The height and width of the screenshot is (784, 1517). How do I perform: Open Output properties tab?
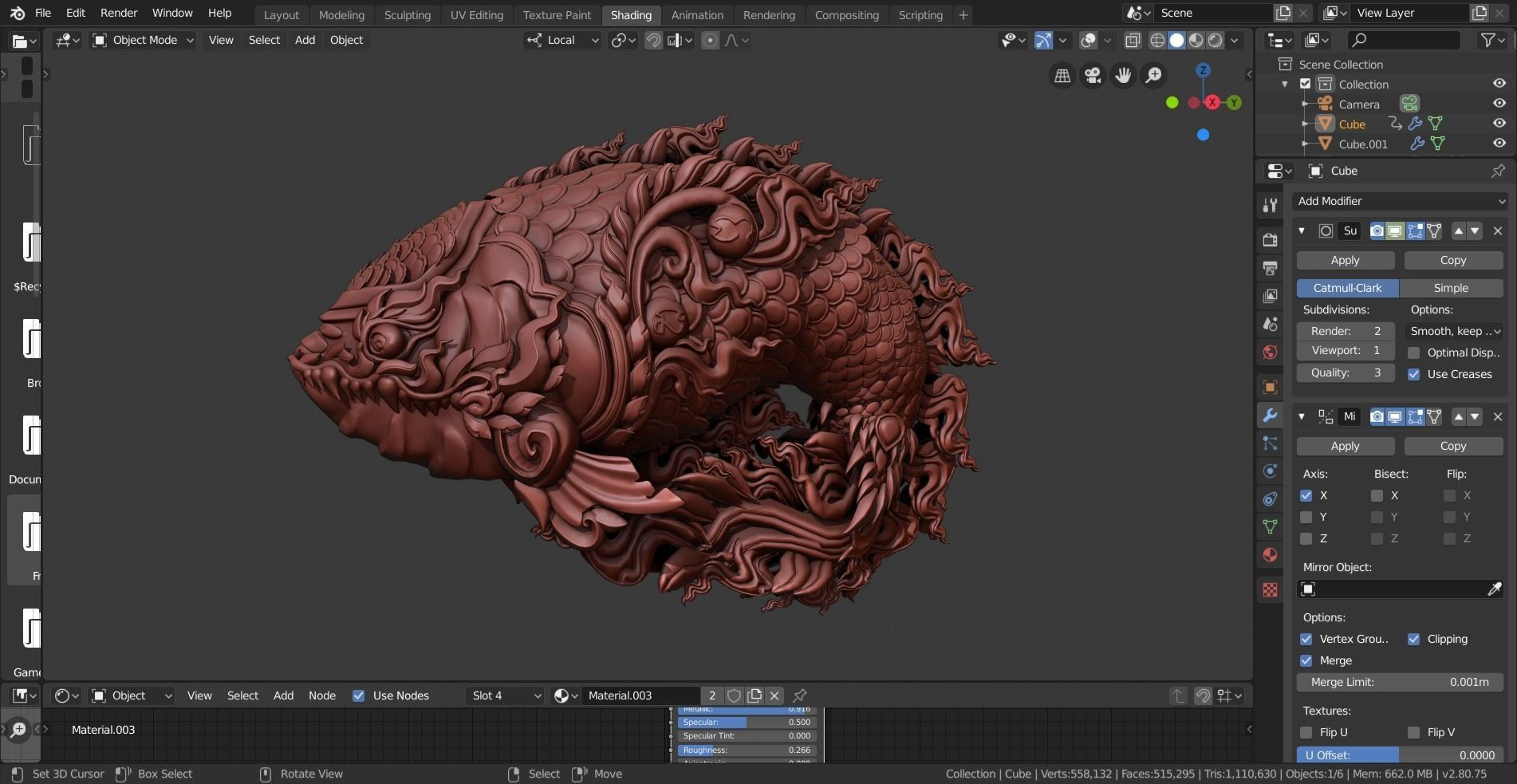(1270, 267)
